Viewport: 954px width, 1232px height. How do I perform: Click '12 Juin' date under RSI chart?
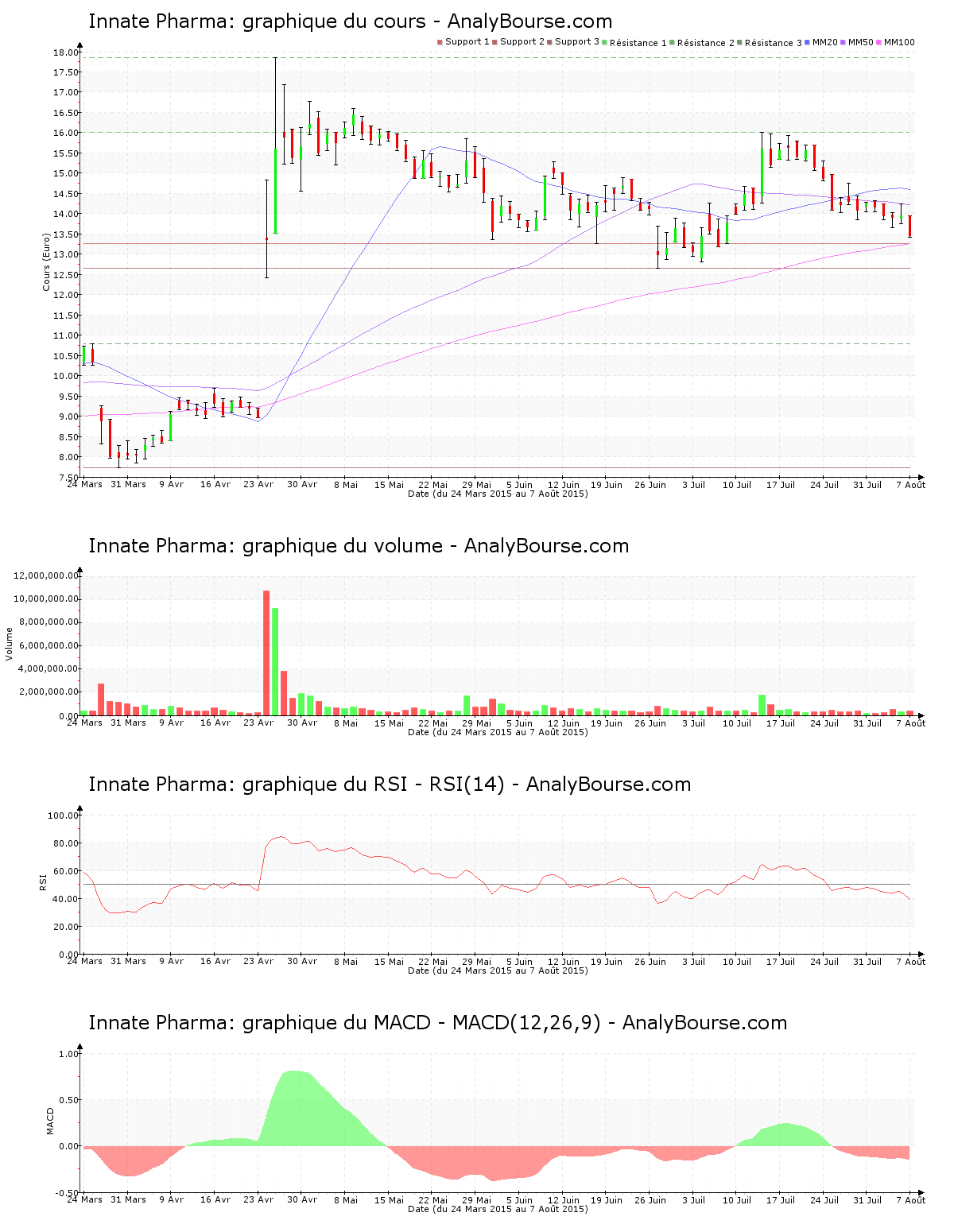tap(564, 962)
